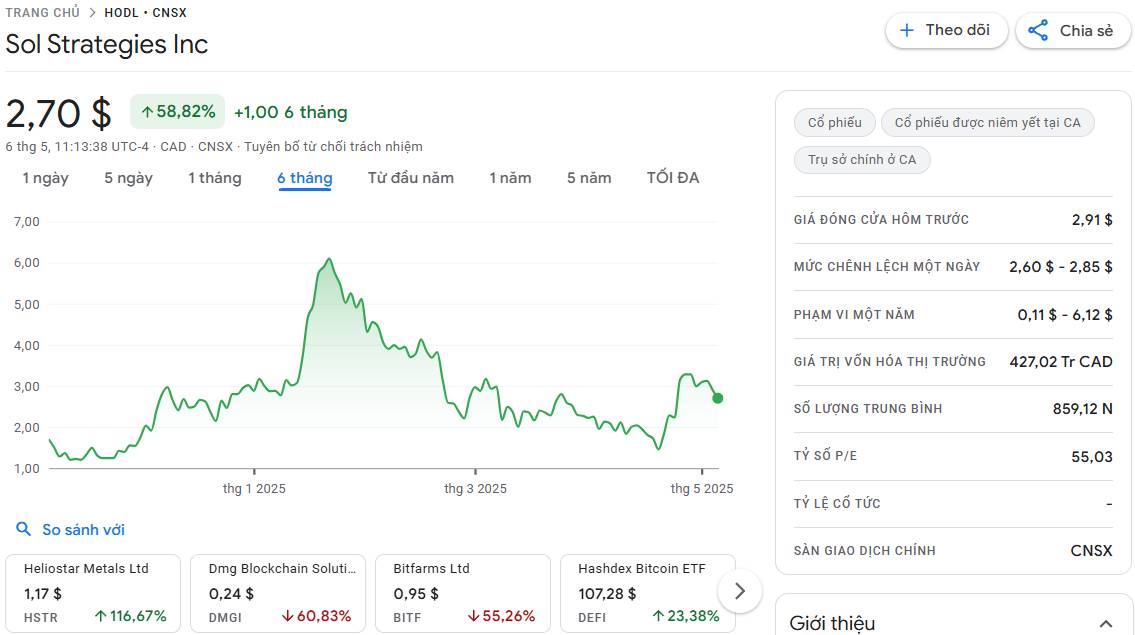
Task: Click the Trụ sở chính ở CA chip
Action: point(862,159)
